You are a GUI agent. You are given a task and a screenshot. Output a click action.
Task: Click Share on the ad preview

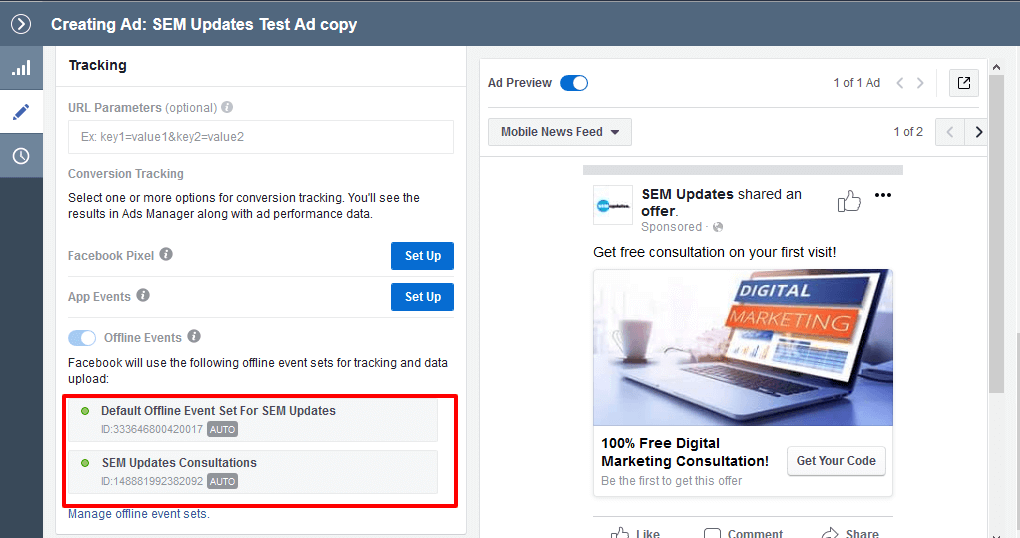point(850,533)
